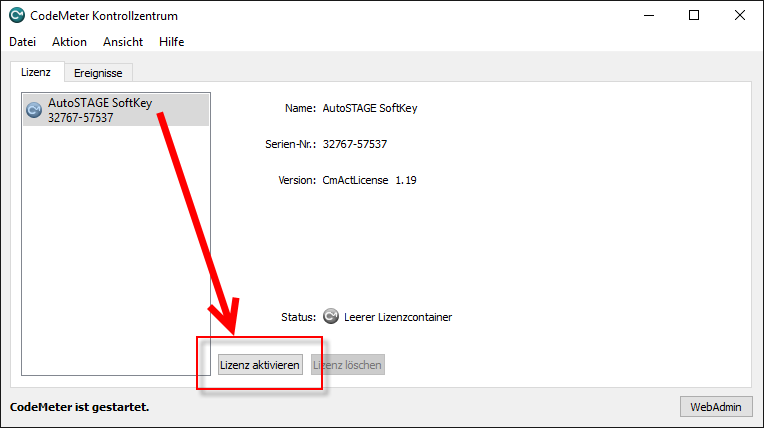The image size is (764, 428).
Task: Select the Lizenz tab
Action: pos(37,72)
